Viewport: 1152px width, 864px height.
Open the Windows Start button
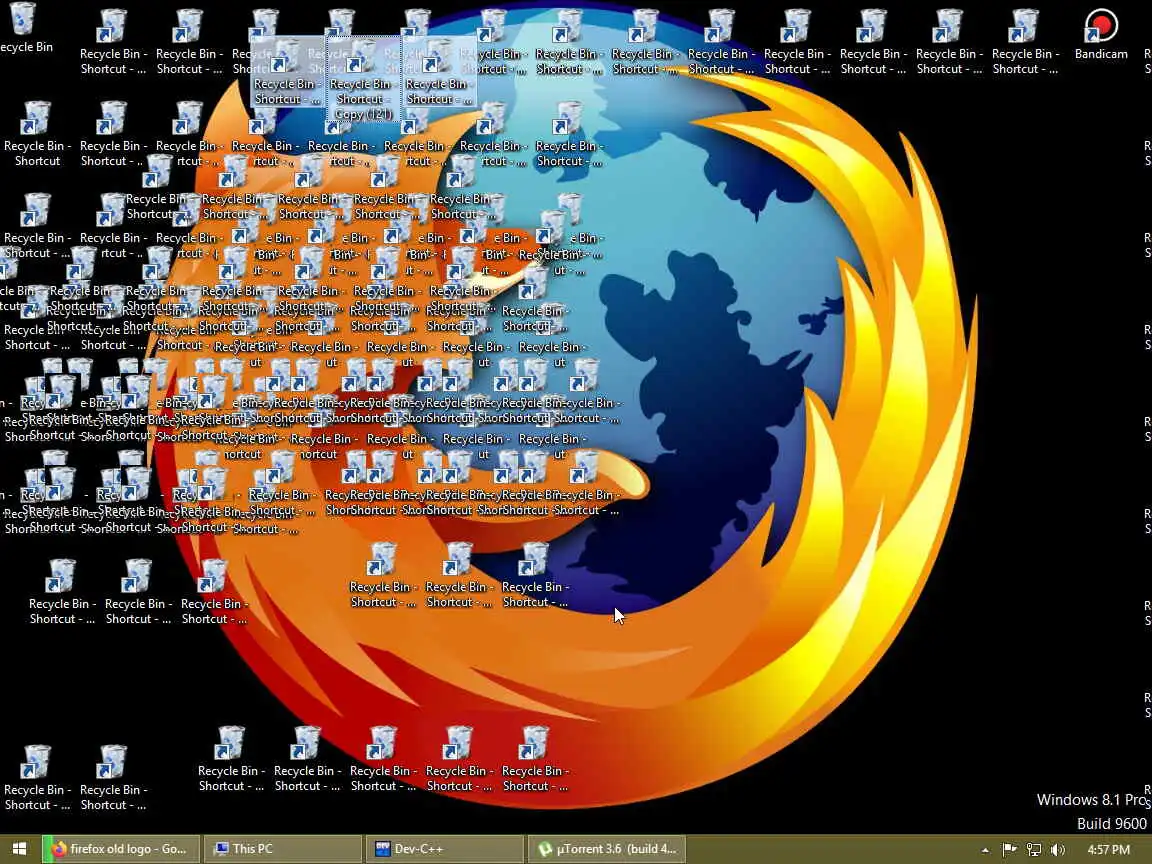(19, 849)
